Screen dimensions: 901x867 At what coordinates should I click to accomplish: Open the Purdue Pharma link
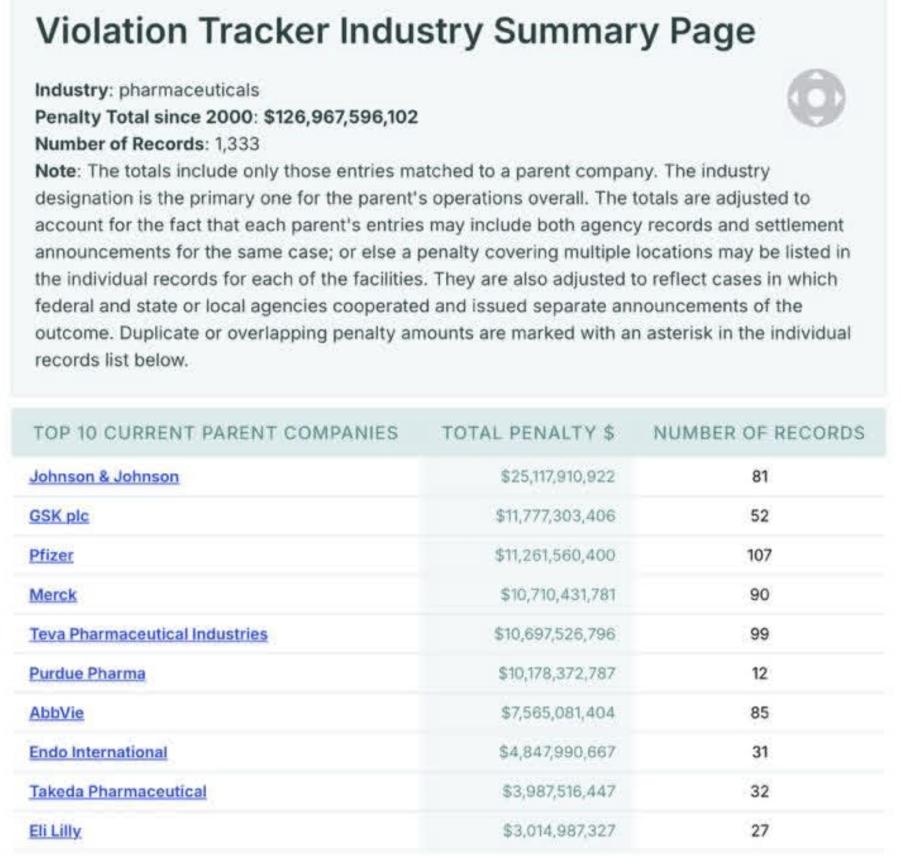[x=87, y=673]
